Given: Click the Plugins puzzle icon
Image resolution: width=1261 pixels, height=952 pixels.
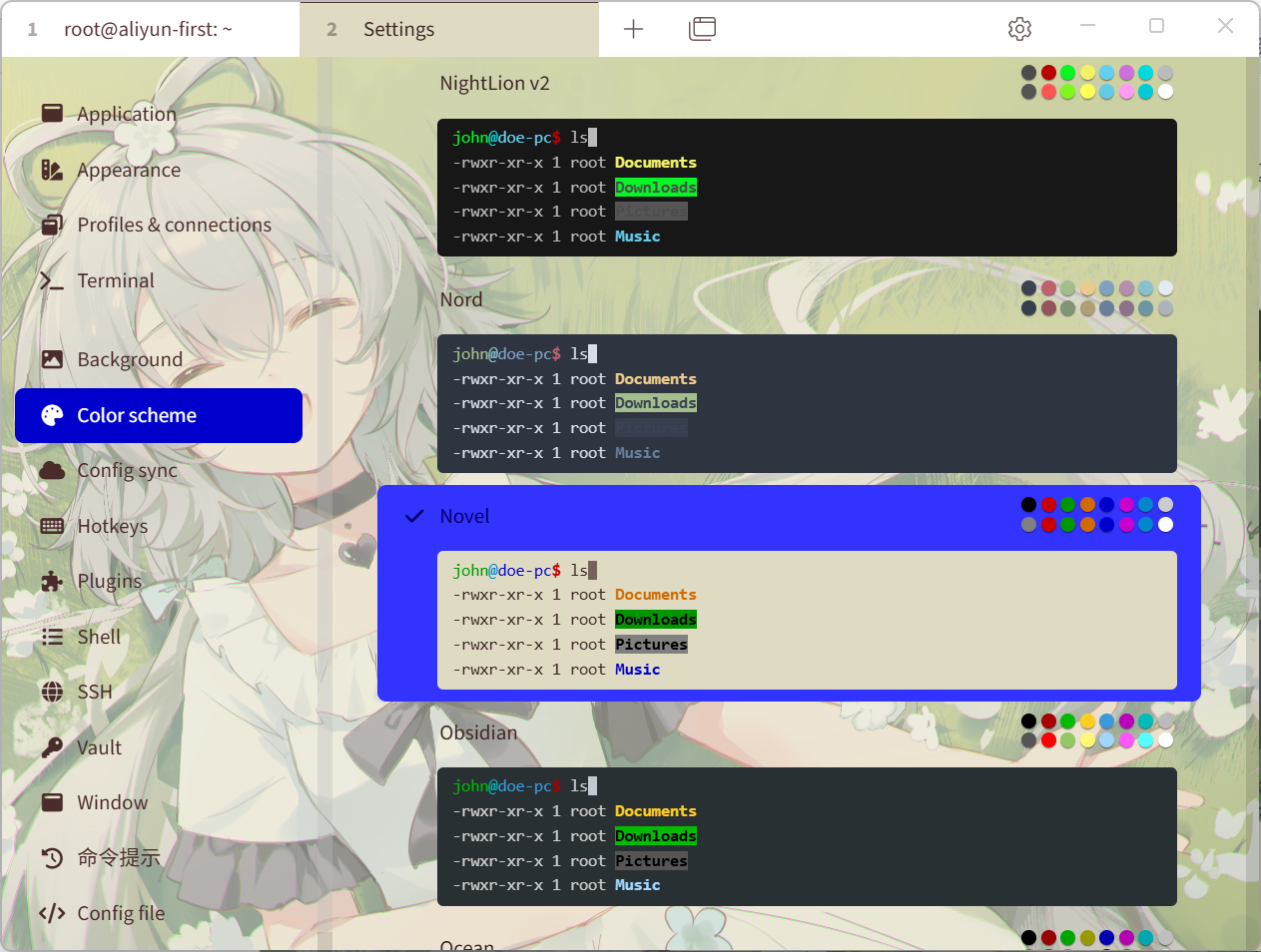Looking at the screenshot, I should pos(53,581).
